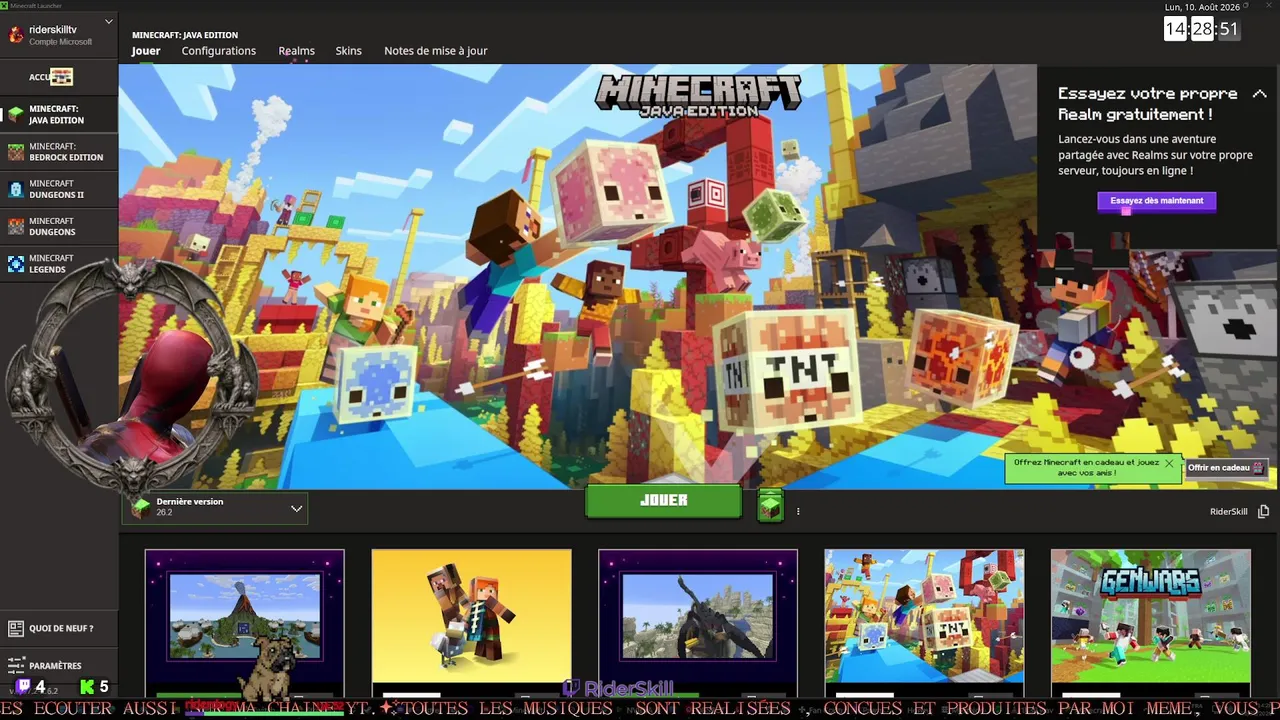This screenshot has height=720, width=1280.
Task: Click the Compte Microsoft text under riderskilltv
Action: (x=60, y=42)
